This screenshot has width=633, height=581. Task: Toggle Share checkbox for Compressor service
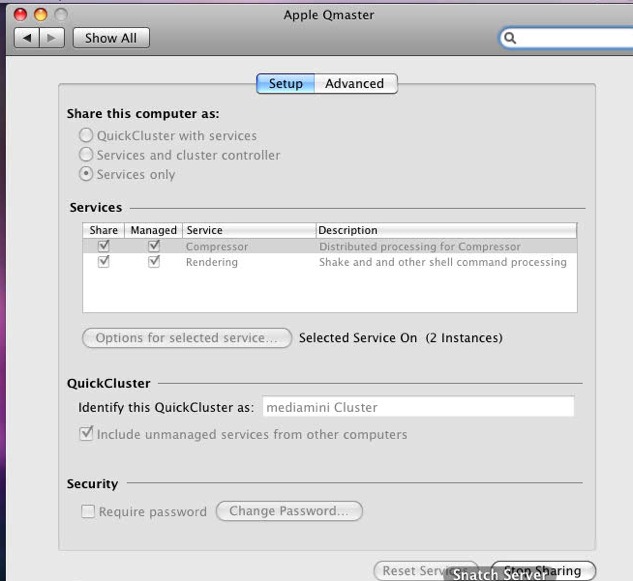(104, 245)
